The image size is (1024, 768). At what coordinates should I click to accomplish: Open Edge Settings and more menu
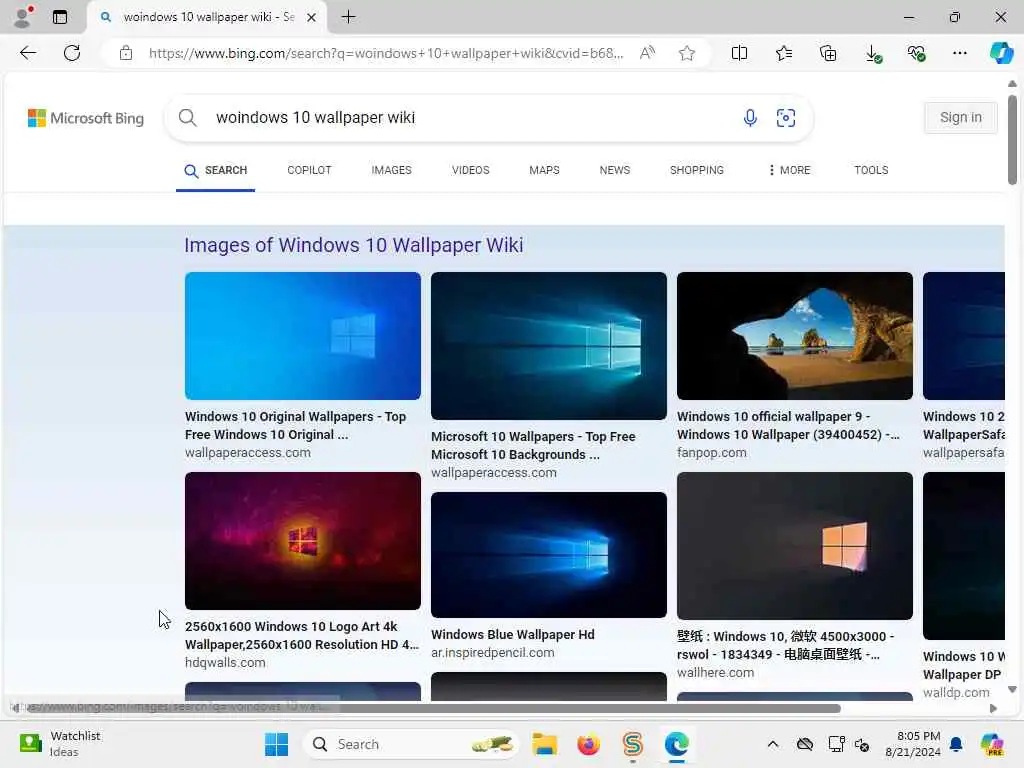coord(959,53)
